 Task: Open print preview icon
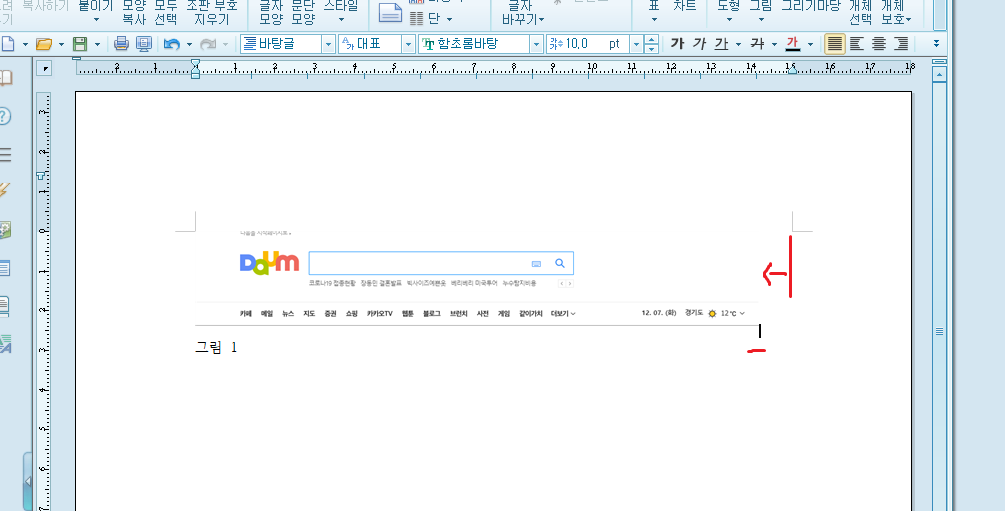coord(144,44)
